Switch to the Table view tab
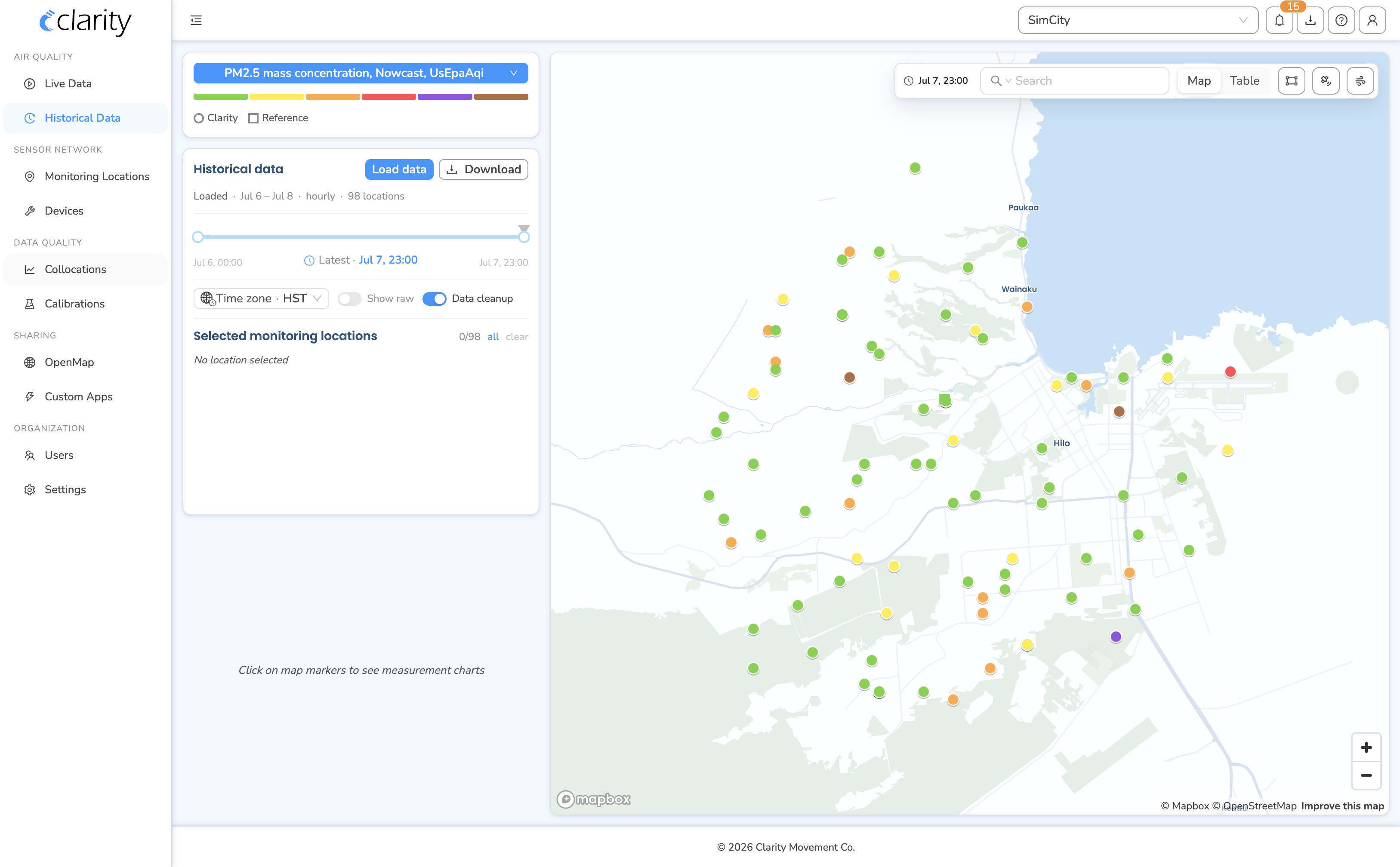The image size is (1400, 867). (1244, 81)
